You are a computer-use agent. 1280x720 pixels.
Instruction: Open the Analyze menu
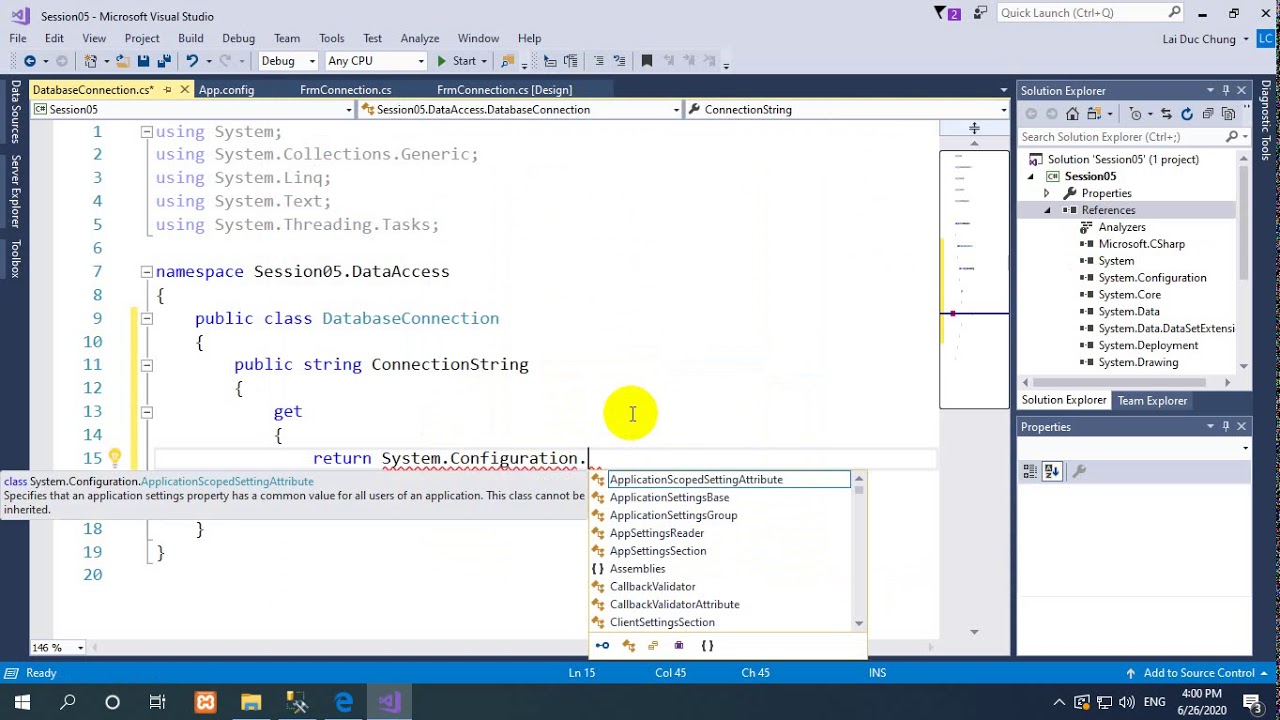pyautogui.click(x=420, y=38)
